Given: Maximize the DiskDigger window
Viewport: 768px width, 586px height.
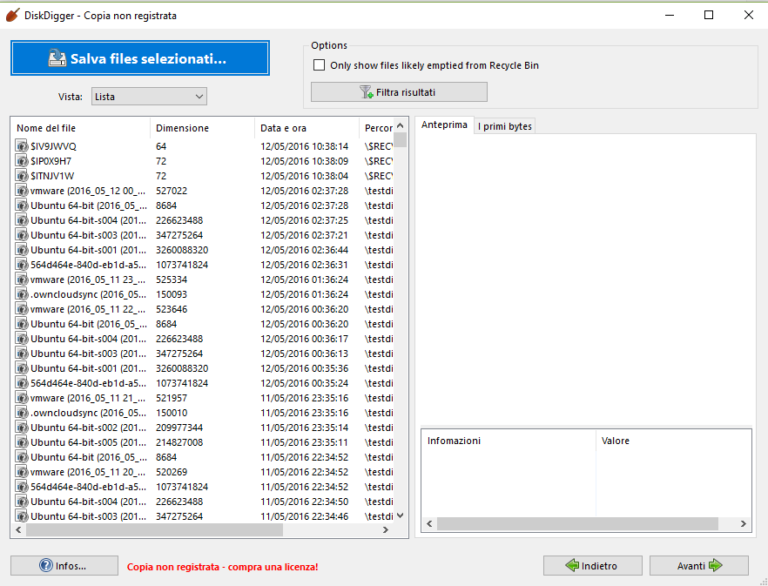Looking at the screenshot, I should click(x=708, y=15).
